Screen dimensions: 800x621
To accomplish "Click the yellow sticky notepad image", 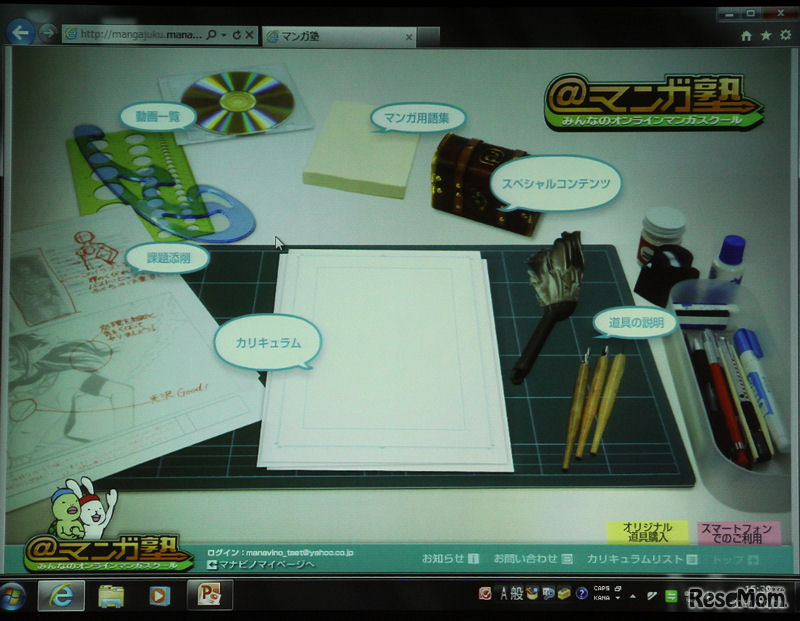I will pos(360,151).
